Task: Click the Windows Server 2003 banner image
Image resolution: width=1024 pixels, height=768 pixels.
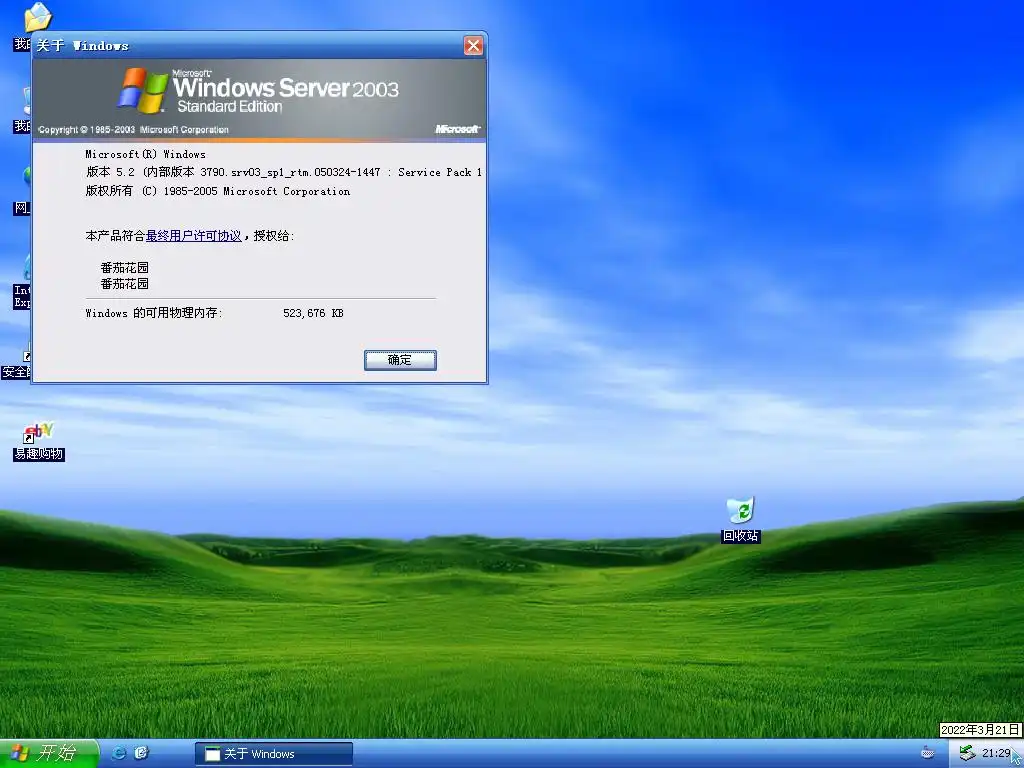Action: pyautogui.click(x=259, y=99)
